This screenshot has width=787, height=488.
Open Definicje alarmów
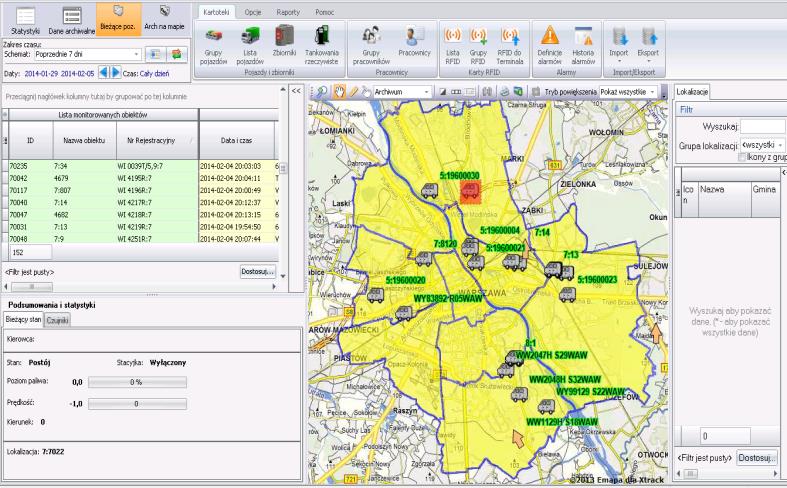click(550, 46)
